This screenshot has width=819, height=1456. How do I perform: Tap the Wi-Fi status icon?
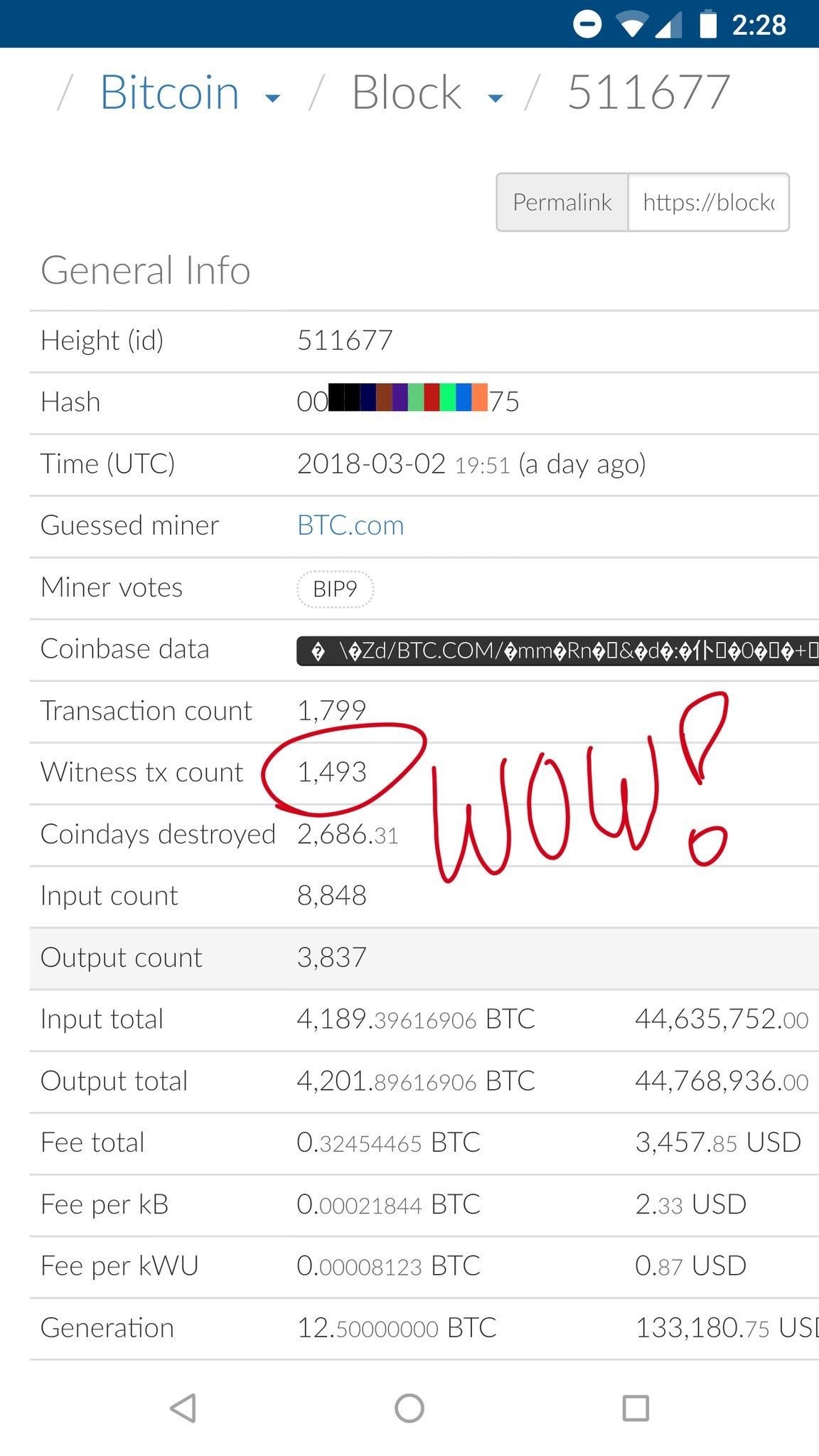pyautogui.click(x=631, y=25)
